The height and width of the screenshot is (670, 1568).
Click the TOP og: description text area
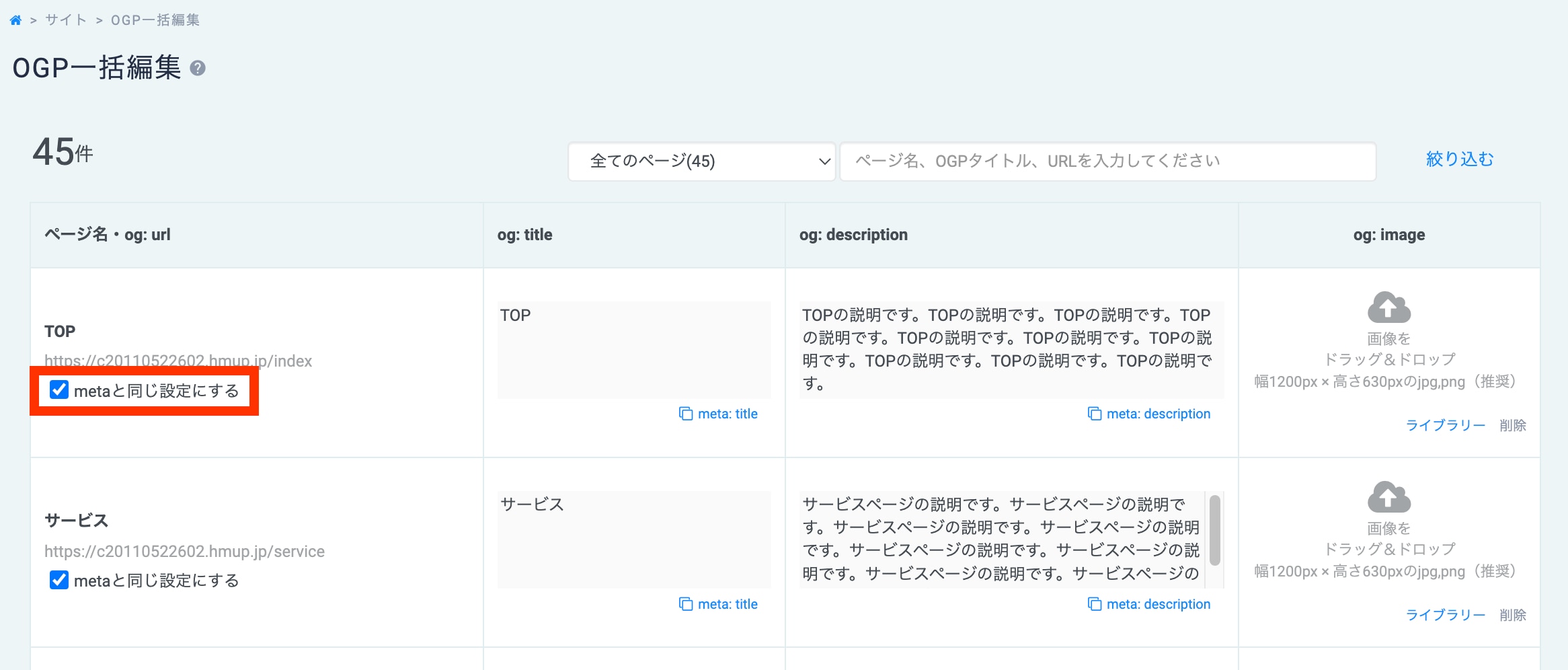1011,350
